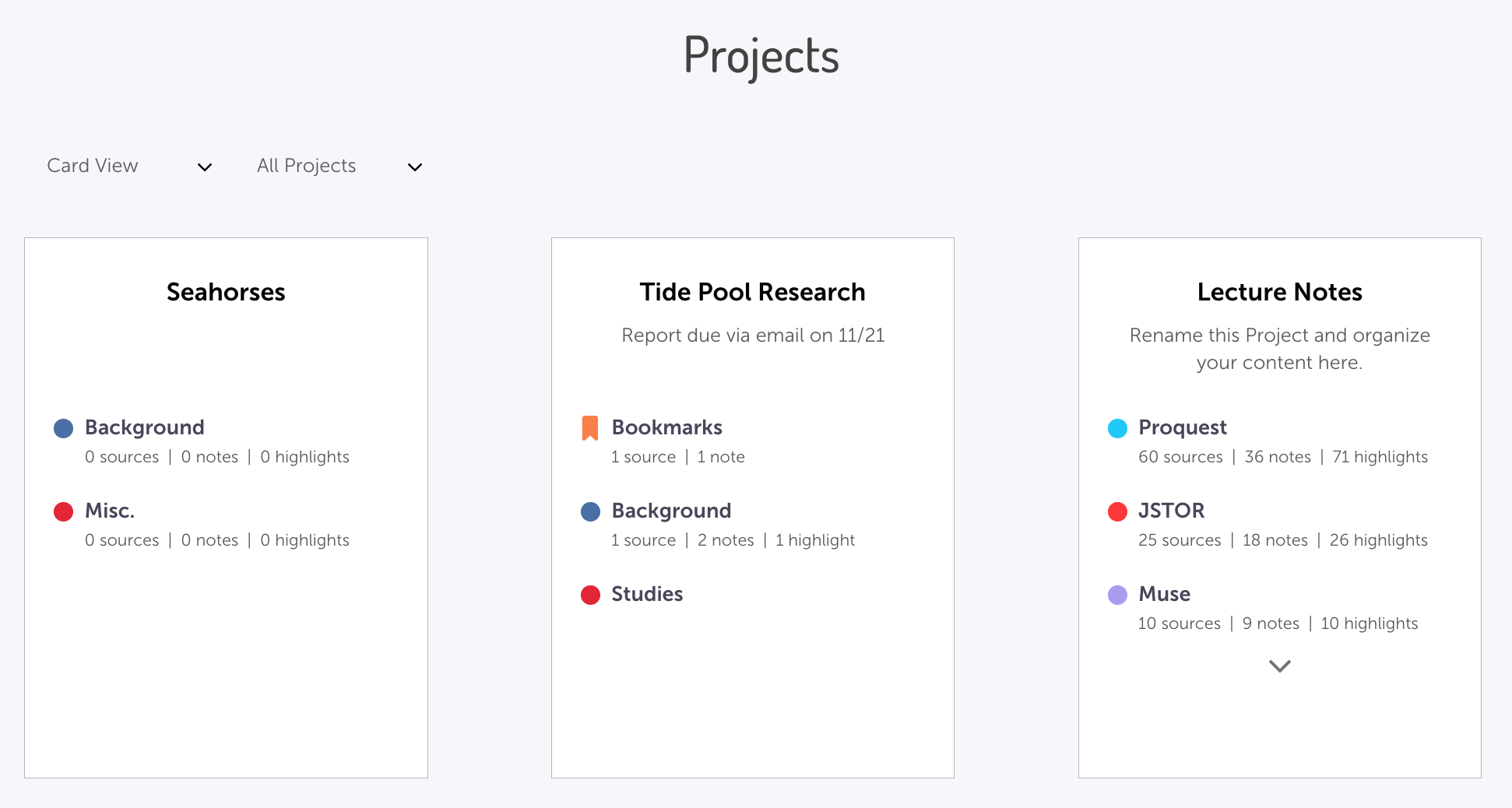The height and width of the screenshot is (808, 1512).
Task: Open the Card View dropdown
Action: click(129, 166)
